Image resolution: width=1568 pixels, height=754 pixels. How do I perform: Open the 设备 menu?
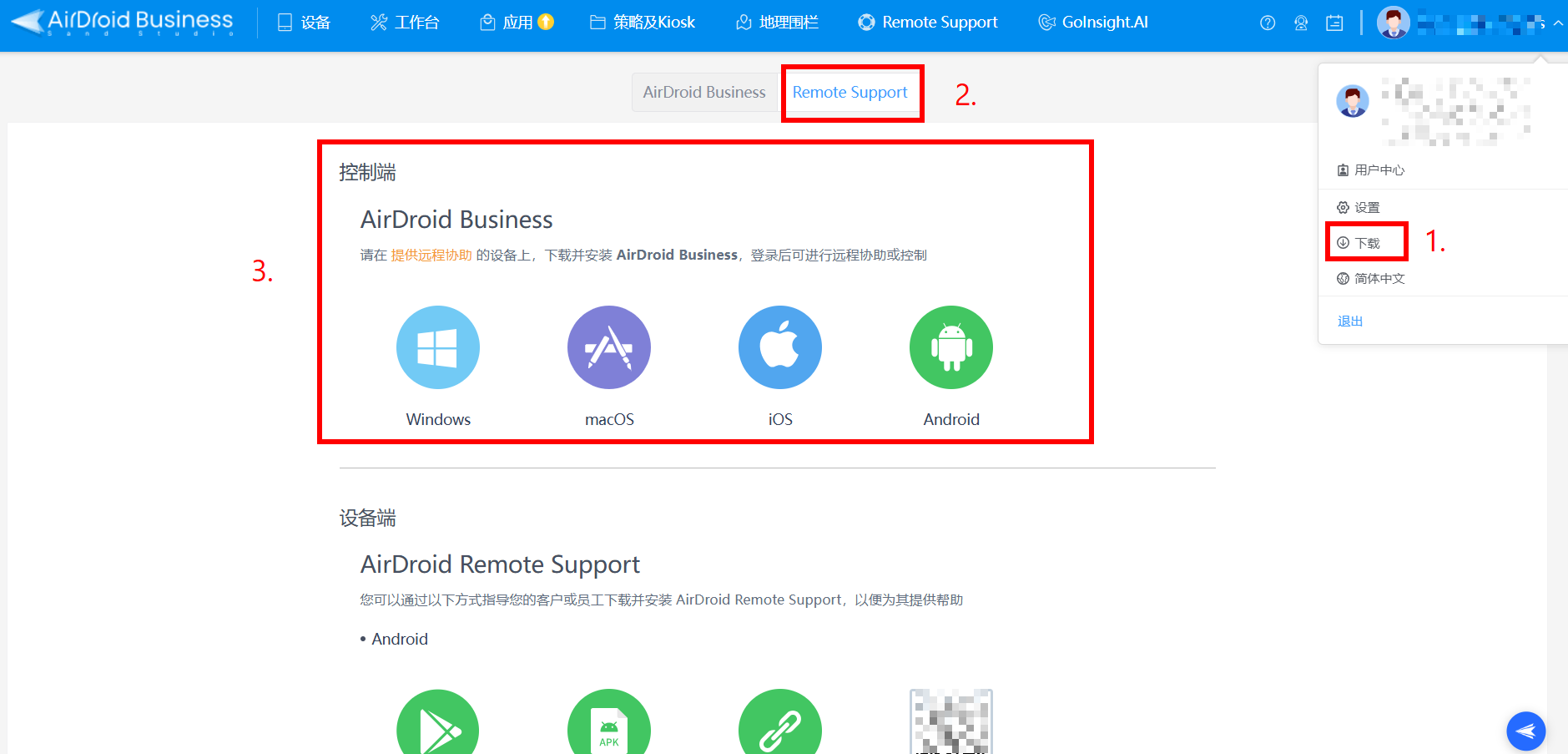pos(305,23)
